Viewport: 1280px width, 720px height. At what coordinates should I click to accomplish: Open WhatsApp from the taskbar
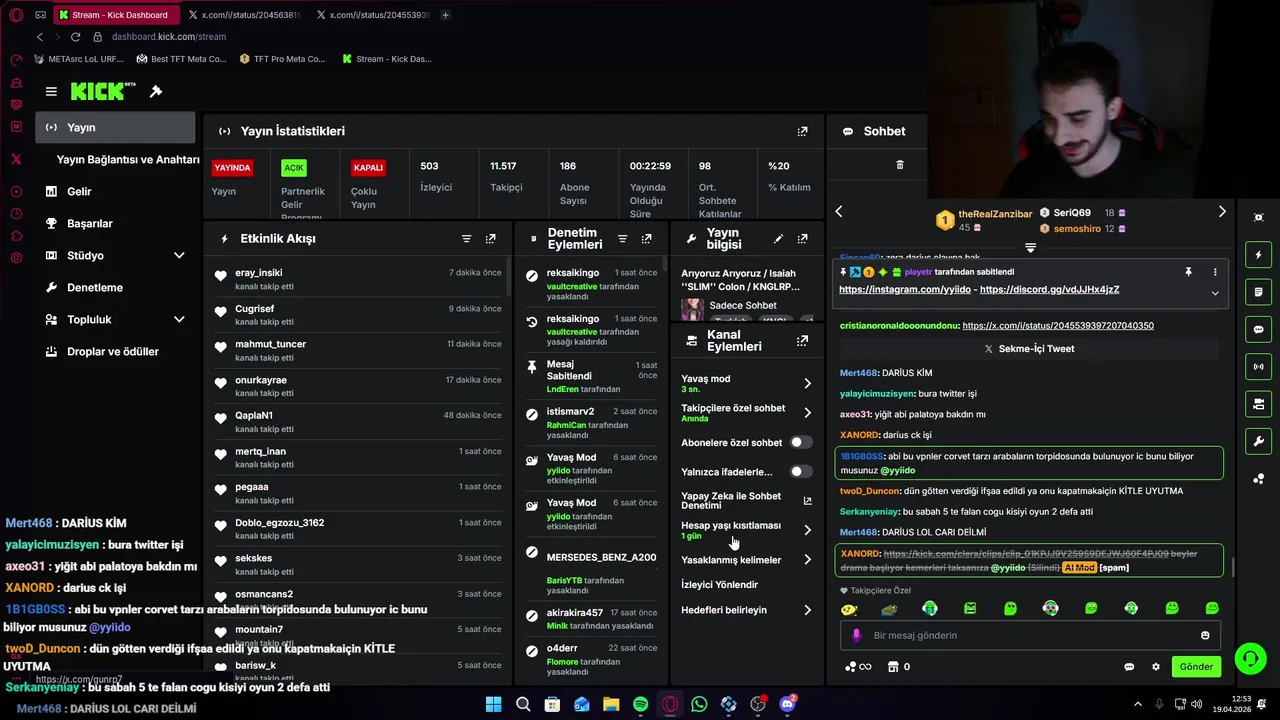699,704
